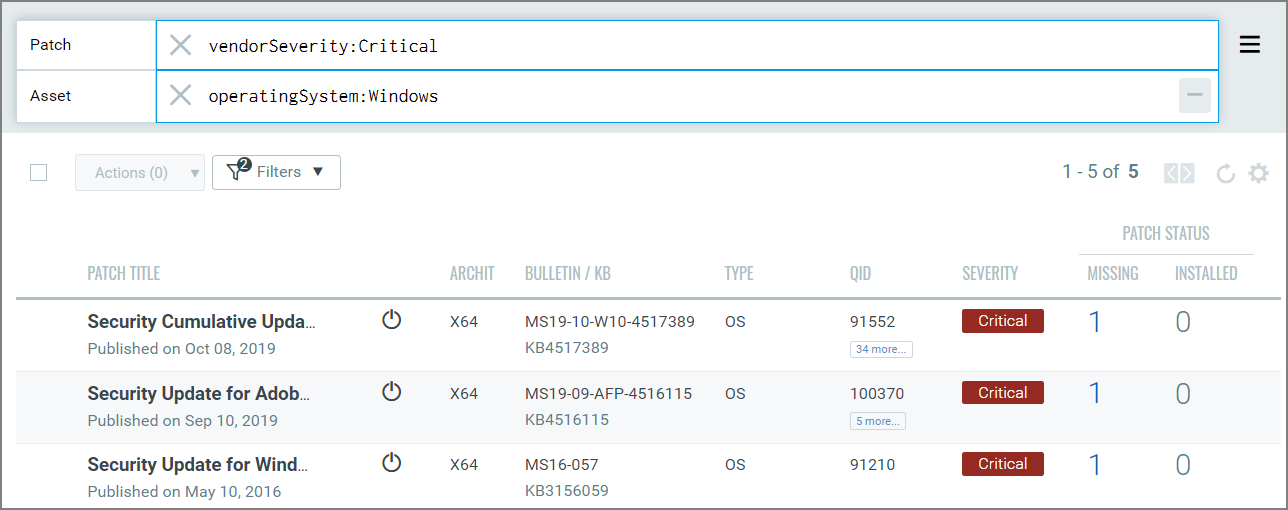
Task: Clear the vendorSeverity:Critical patch query
Action: [180, 45]
